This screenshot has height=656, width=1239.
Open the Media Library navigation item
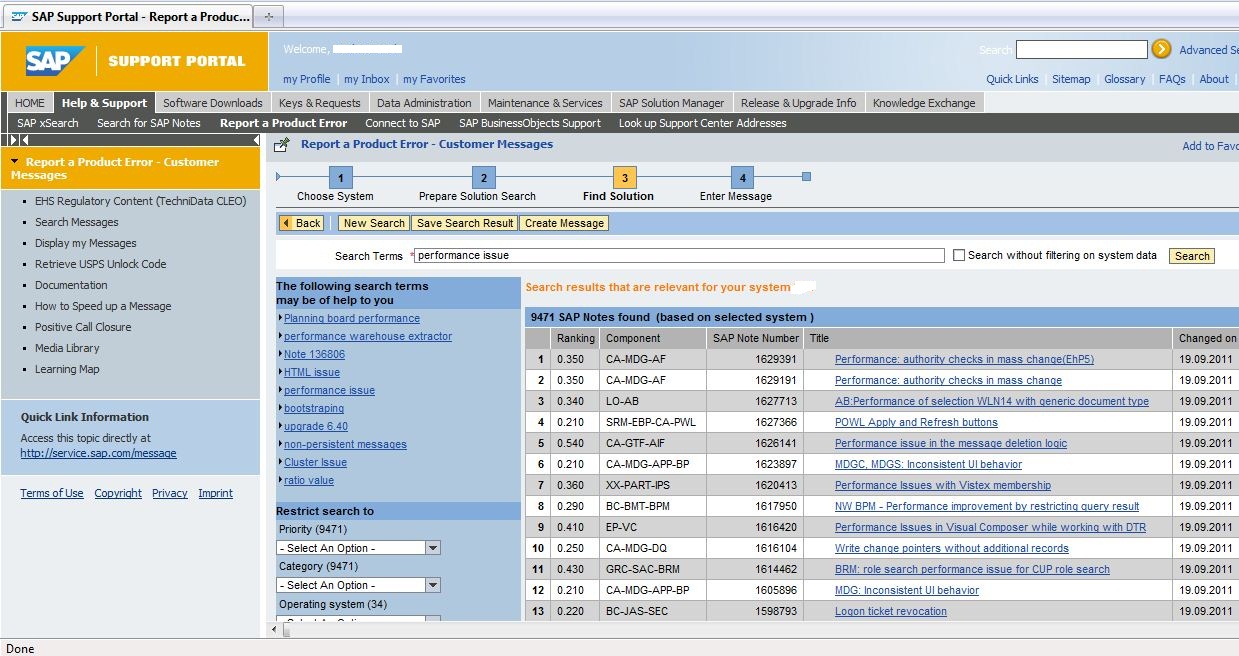coord(67,348)
